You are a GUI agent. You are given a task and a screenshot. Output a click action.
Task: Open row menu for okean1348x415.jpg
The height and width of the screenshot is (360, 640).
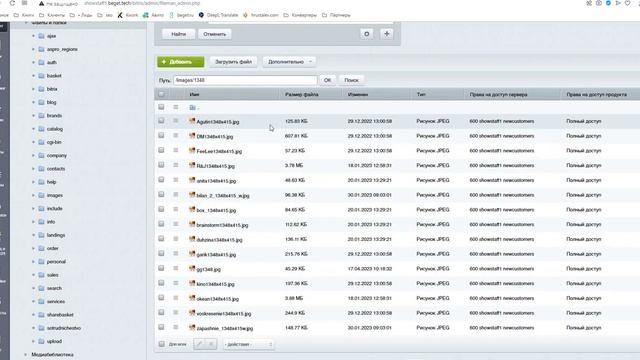pos(176,298)
